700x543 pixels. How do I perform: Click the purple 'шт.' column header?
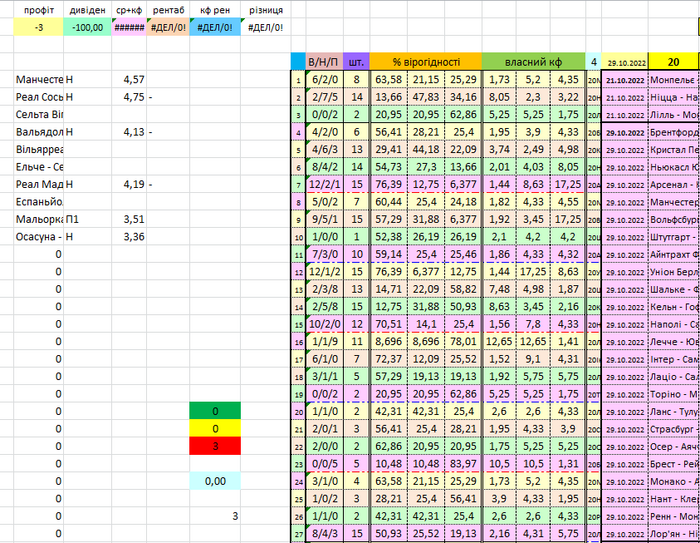[x=356, y=62]
